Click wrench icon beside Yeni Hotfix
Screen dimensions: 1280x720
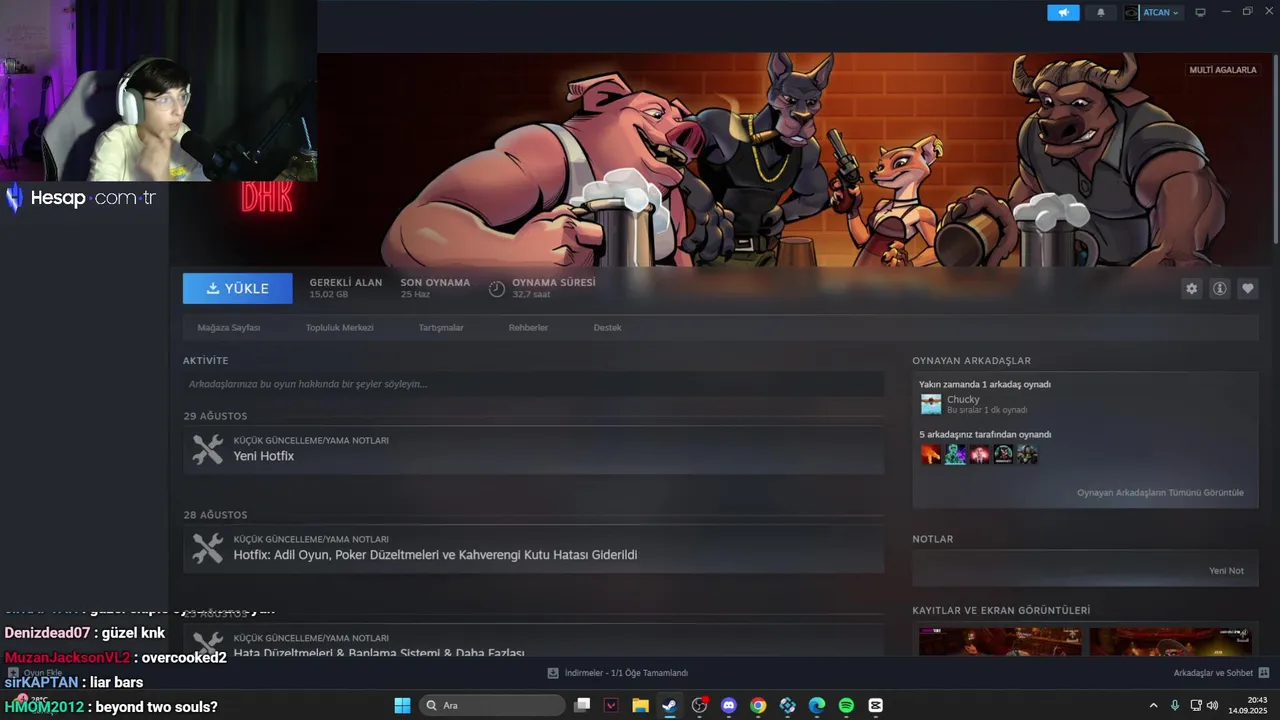[x=208, y=449]
